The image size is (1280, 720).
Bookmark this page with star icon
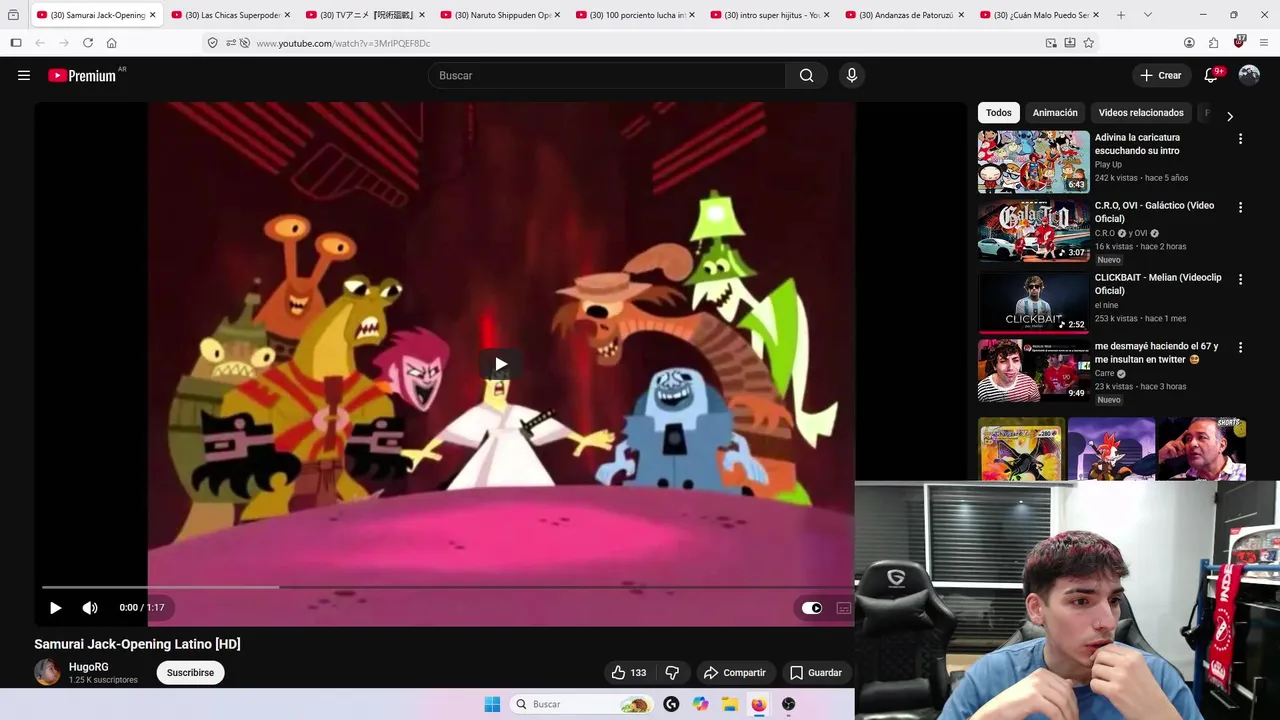[1088, 43]
